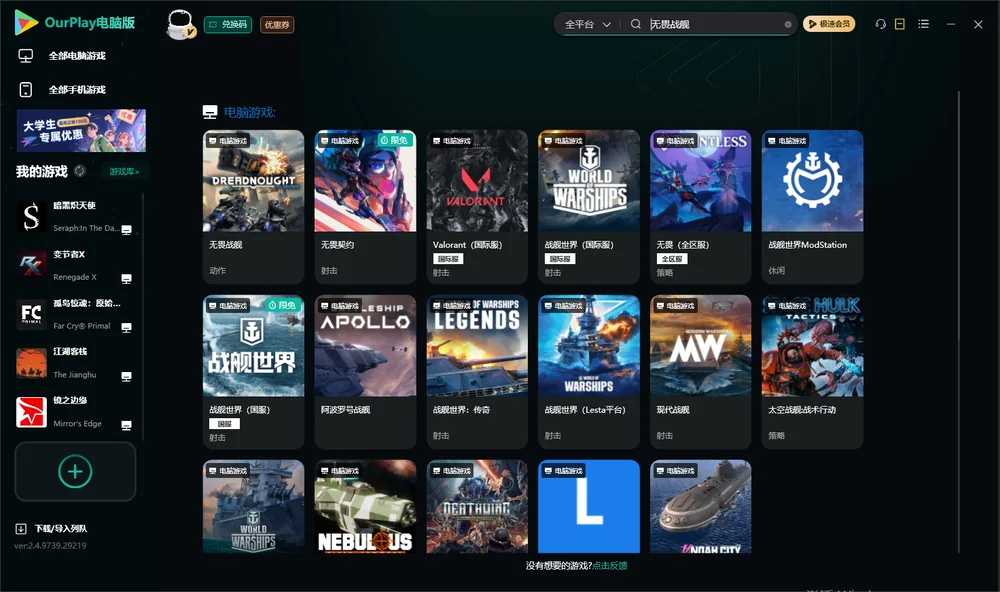The width and height of the screenshot is (1000, 592).
Task: Open the 大学生专属优惠 banner
Action: tap(82, 131)
